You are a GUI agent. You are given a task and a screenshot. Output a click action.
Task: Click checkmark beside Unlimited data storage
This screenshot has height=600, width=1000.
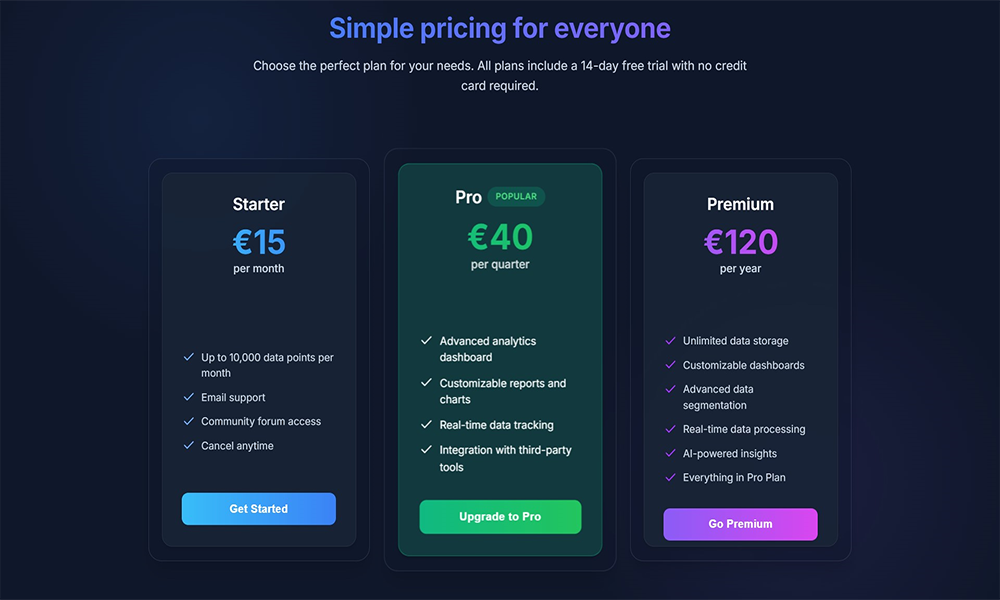point(670,341)
